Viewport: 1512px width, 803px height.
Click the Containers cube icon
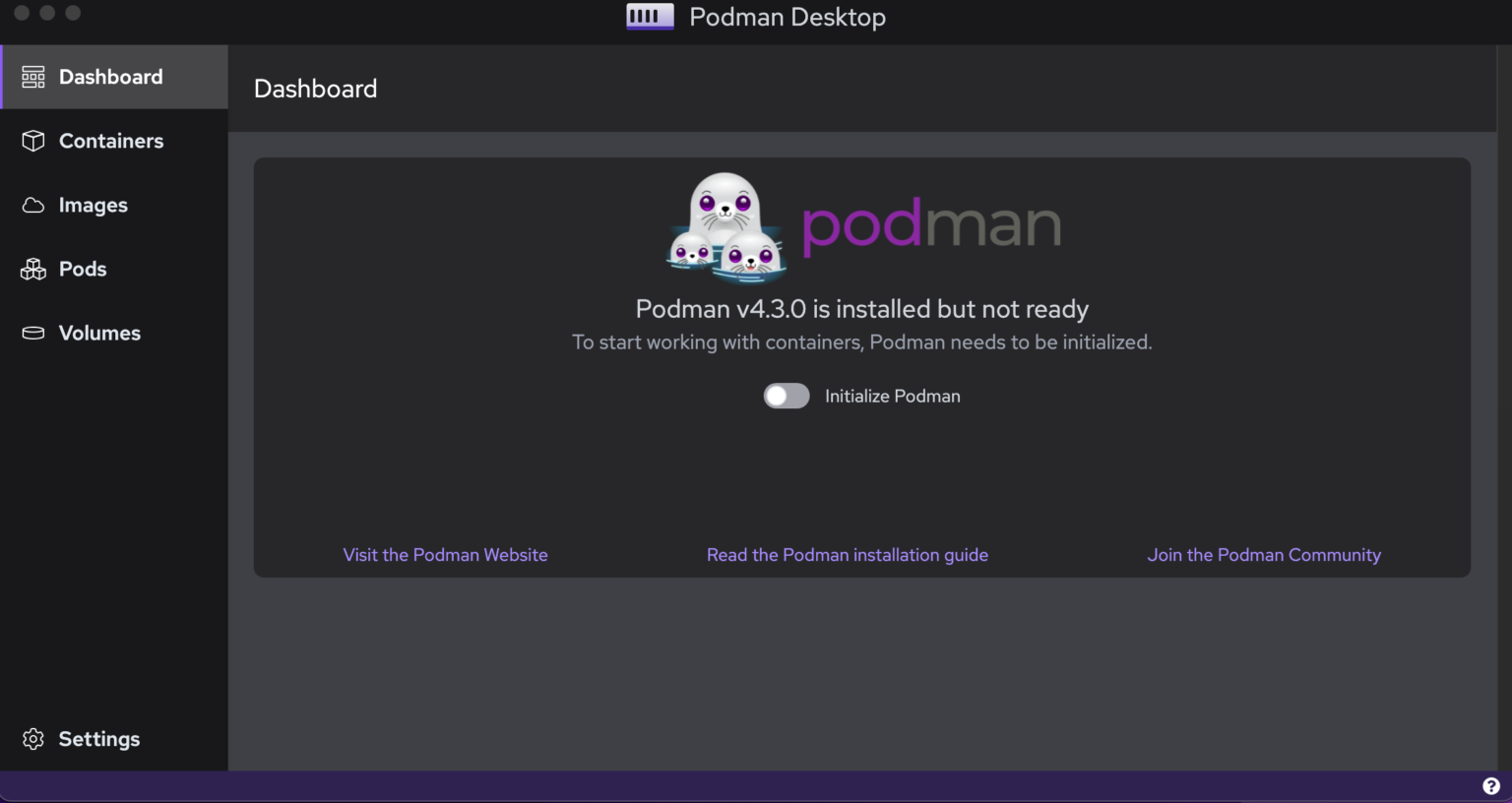[33, 141]
